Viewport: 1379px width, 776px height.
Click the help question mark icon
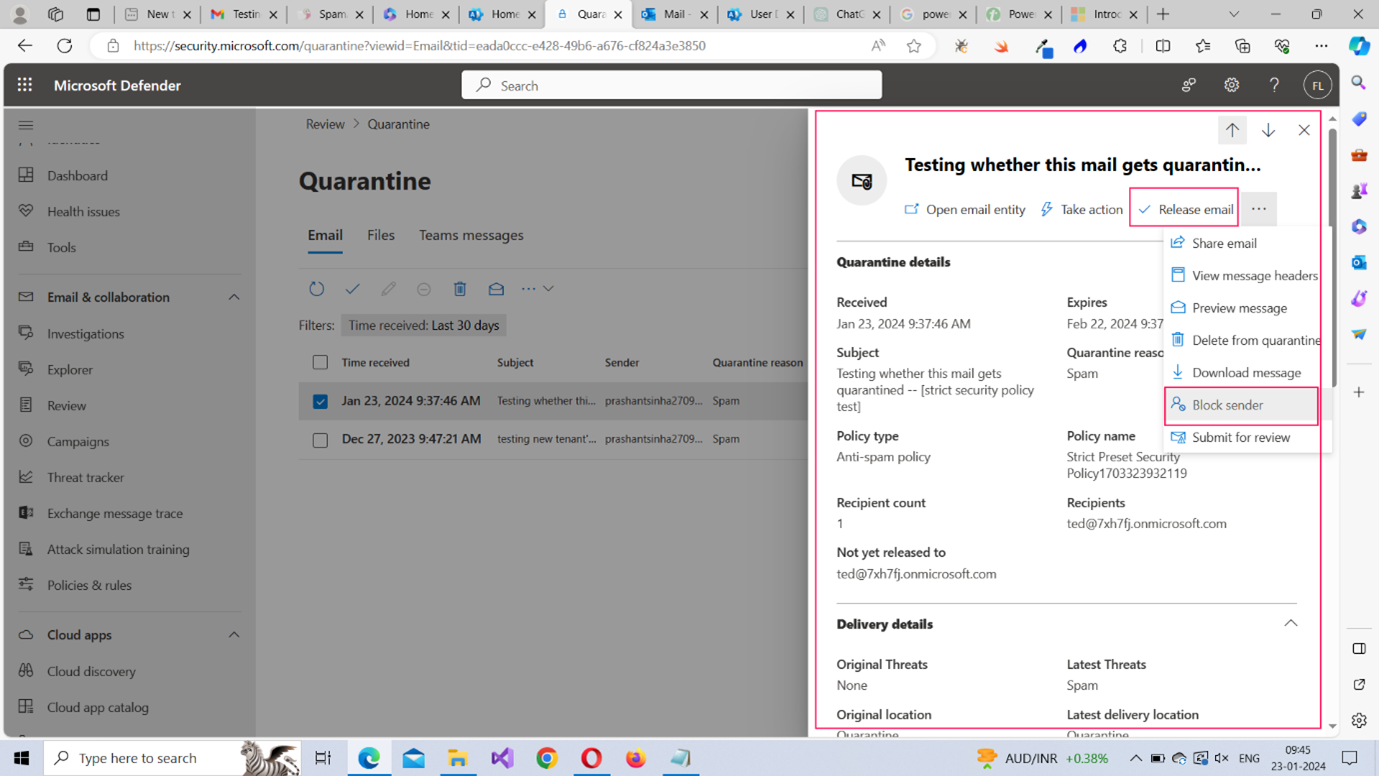[1274, 86]
